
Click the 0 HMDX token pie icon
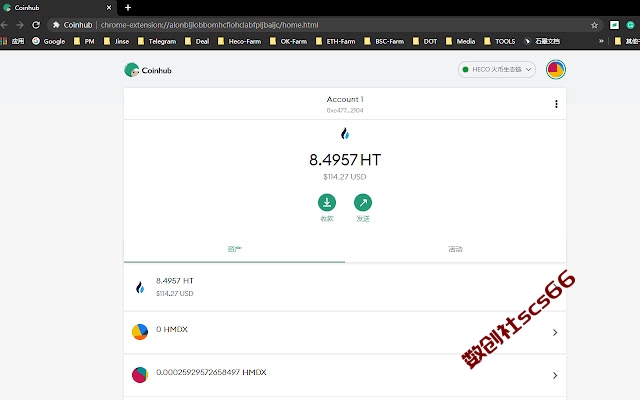(140, 332)
